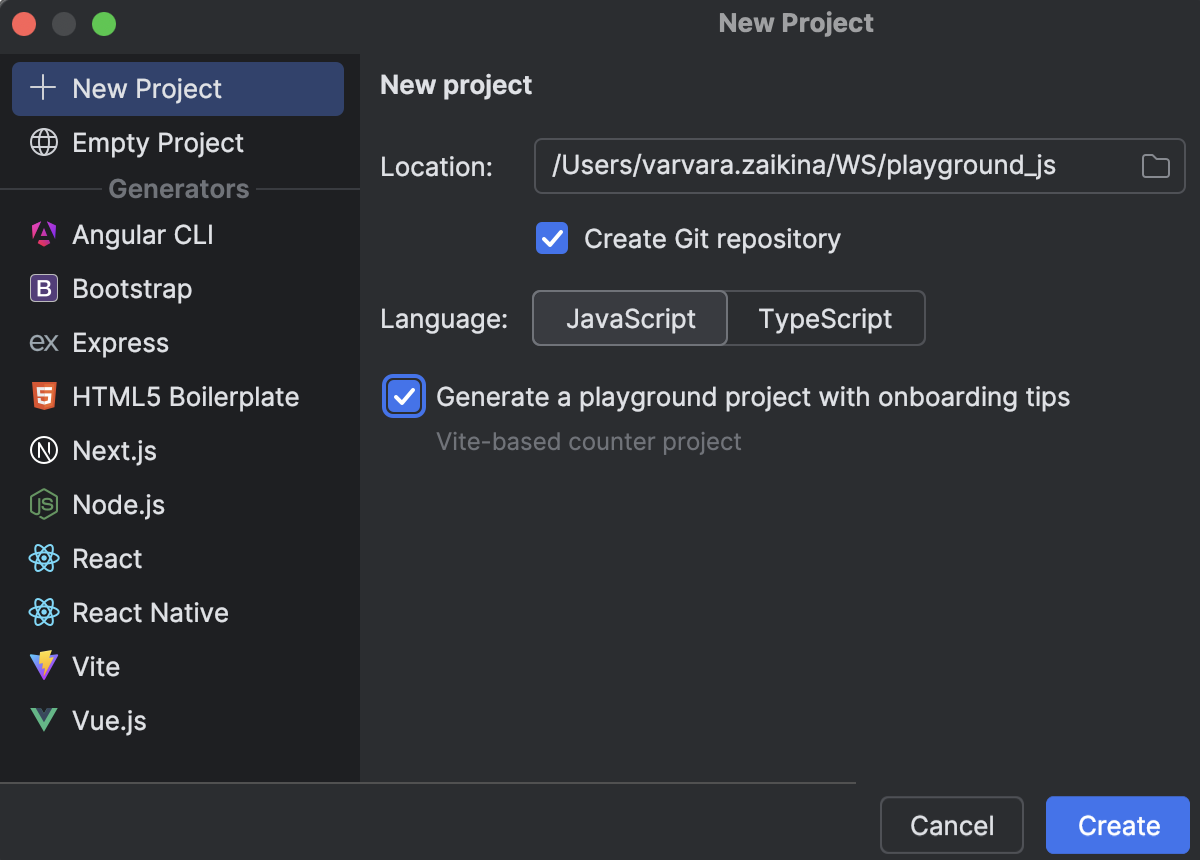Screen dimensions: 1200x860
Task: Disable playground project with onboarding tips
Action: click(x=404, y=397)
